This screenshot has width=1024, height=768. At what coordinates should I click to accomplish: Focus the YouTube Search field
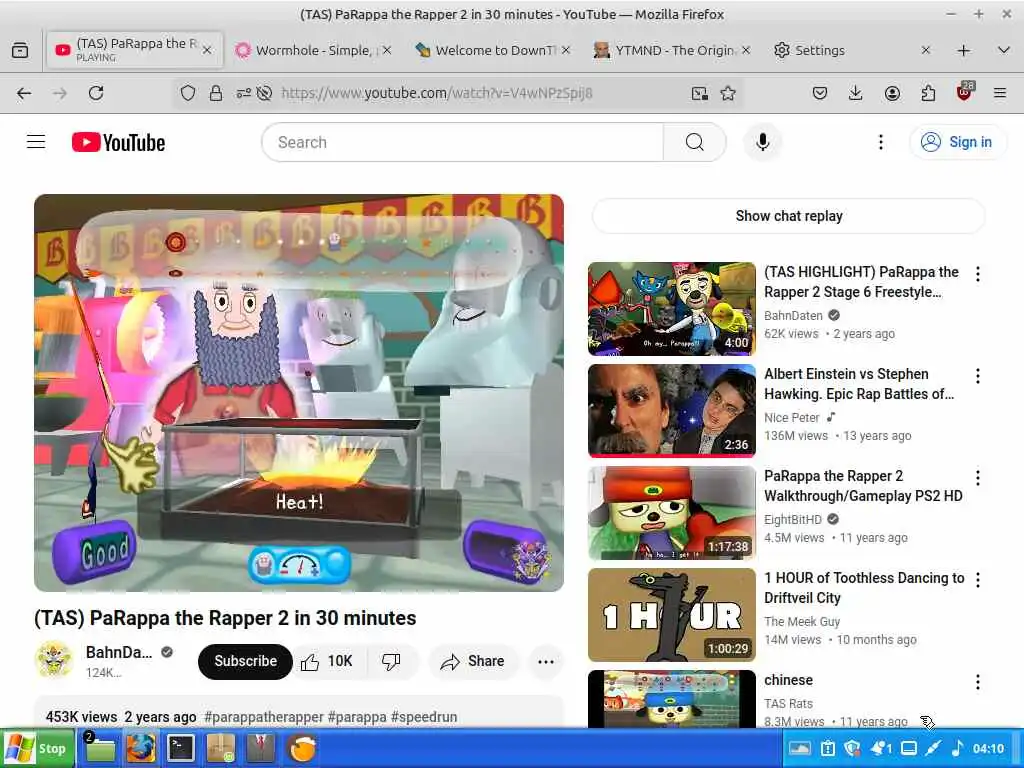pos(463,142)
